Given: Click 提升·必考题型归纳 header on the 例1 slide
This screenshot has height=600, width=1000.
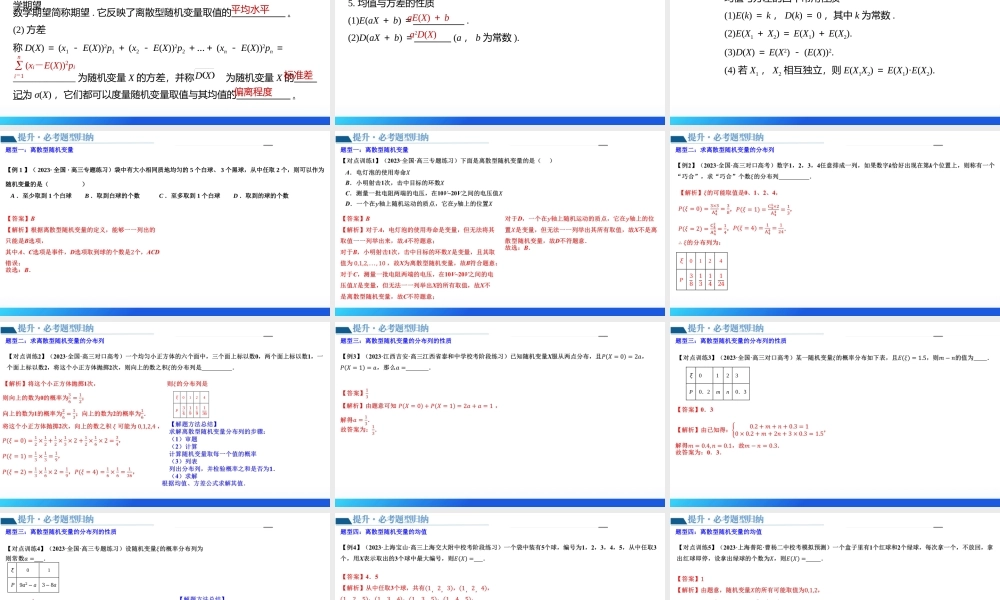Looking at the screenshot, I should point(55,137).
